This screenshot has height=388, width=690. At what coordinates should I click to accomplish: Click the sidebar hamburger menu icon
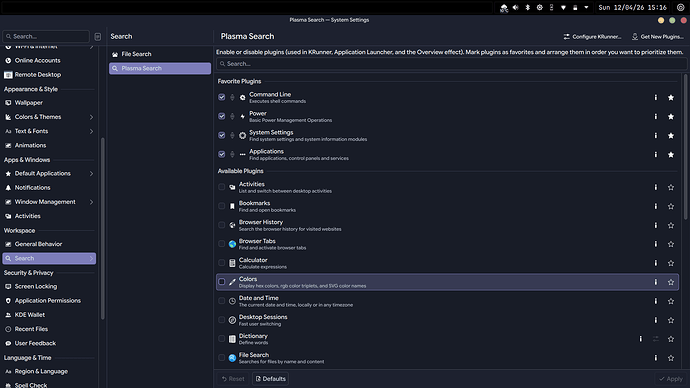coord(98,37)
